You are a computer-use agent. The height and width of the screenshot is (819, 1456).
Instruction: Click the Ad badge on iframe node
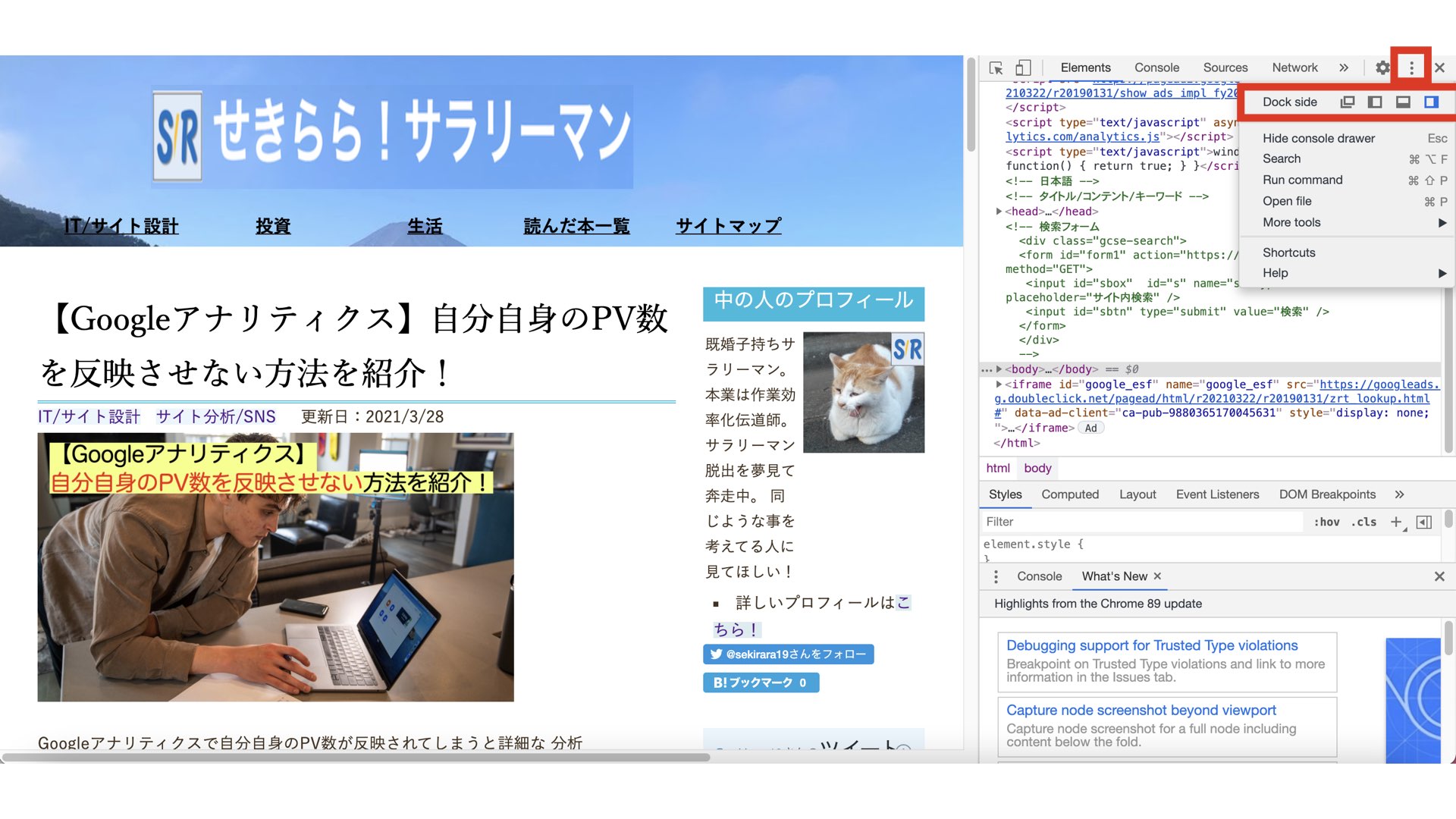tap(1090, 428)
